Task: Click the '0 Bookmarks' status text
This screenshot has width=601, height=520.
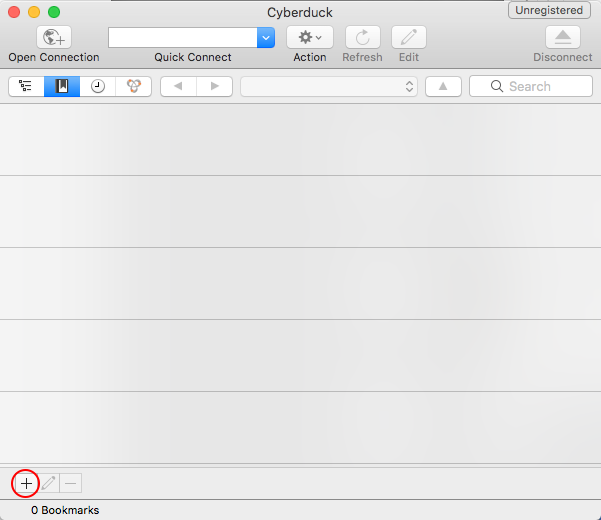Action: (65, 510)
